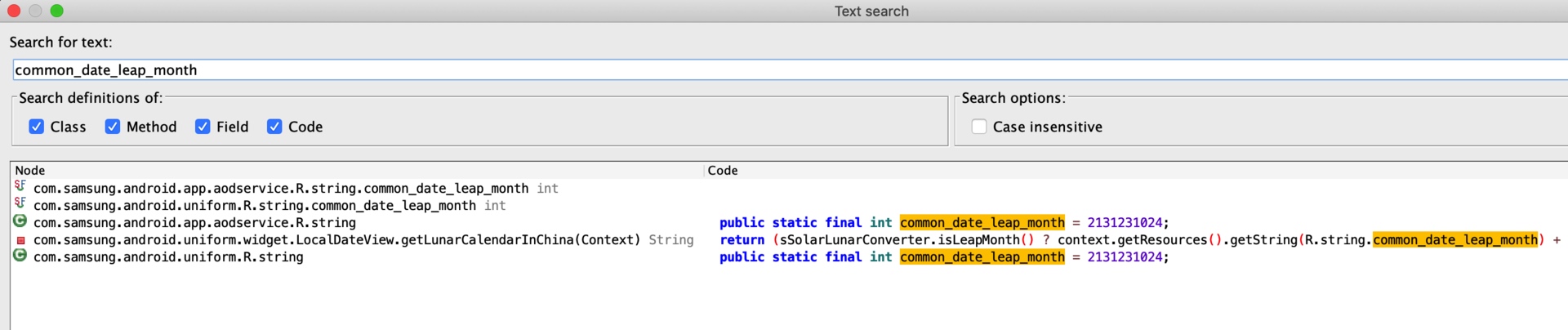
Task: Click the field icon for uniform common_date_leap_month
Action: pos(20,204)
